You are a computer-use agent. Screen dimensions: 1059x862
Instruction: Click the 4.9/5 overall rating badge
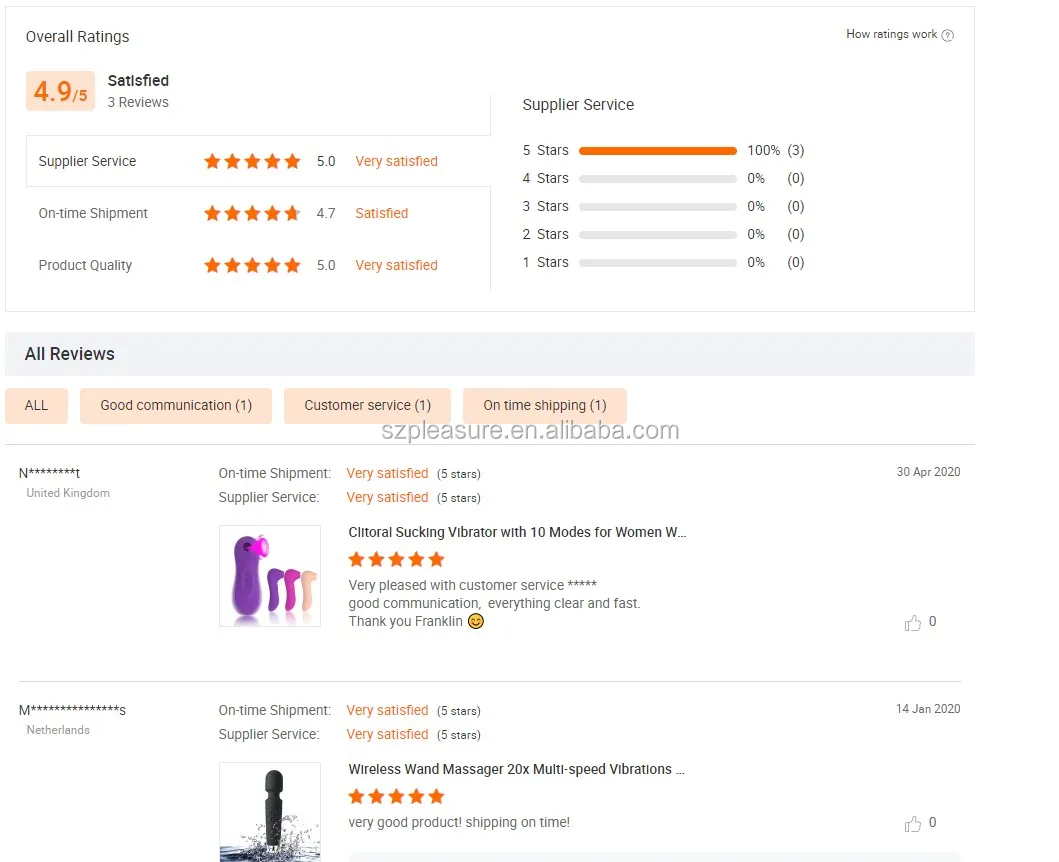coord(60,91)
